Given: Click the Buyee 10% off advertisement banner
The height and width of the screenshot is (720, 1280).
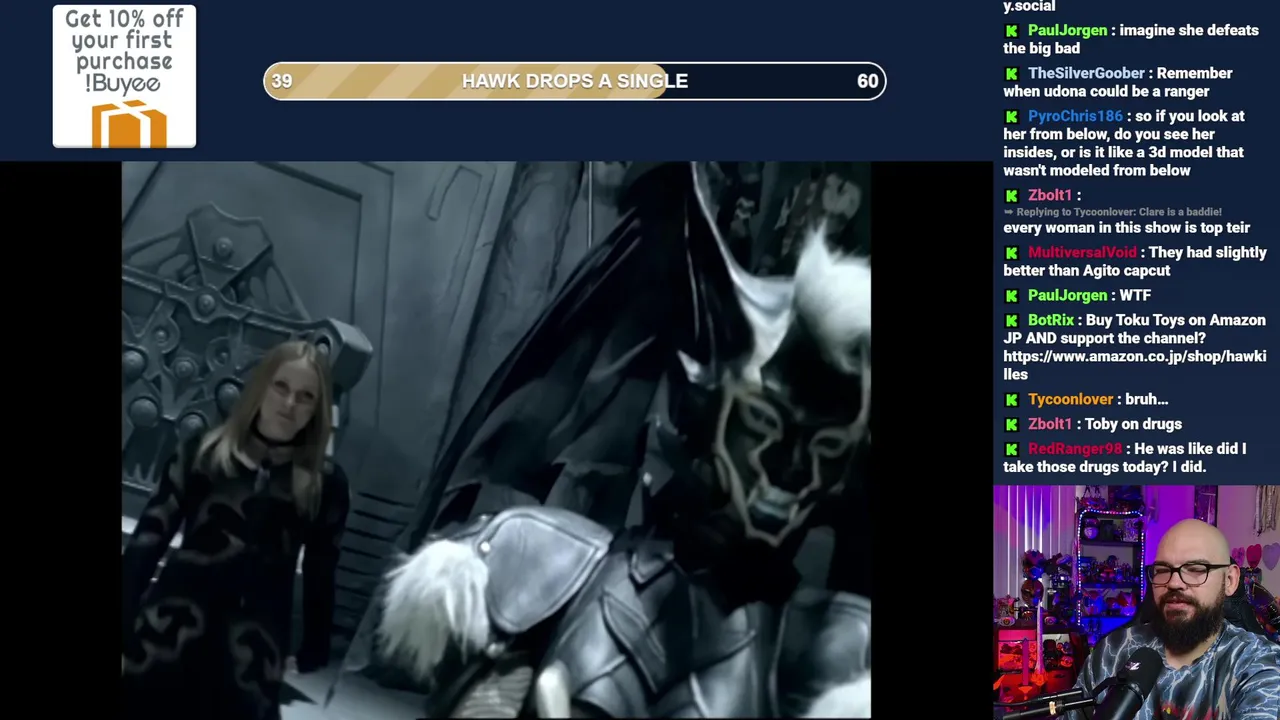Looking at the screenshot, I should point(124,77).
